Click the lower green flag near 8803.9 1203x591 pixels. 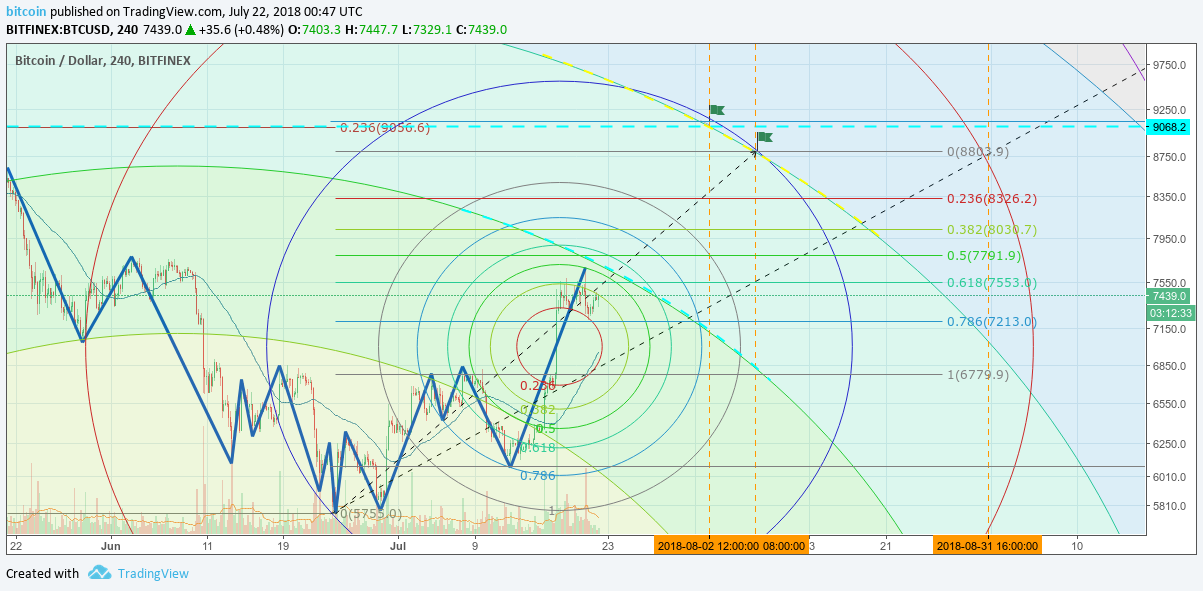(764, 136)
